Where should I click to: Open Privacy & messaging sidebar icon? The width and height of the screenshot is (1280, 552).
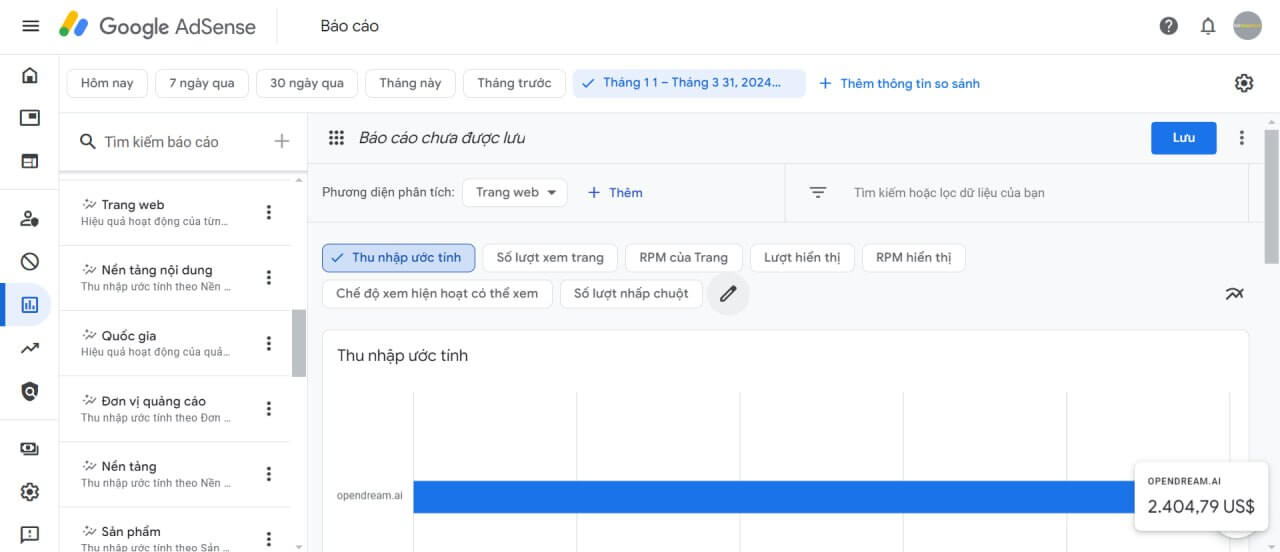point(30,218)
